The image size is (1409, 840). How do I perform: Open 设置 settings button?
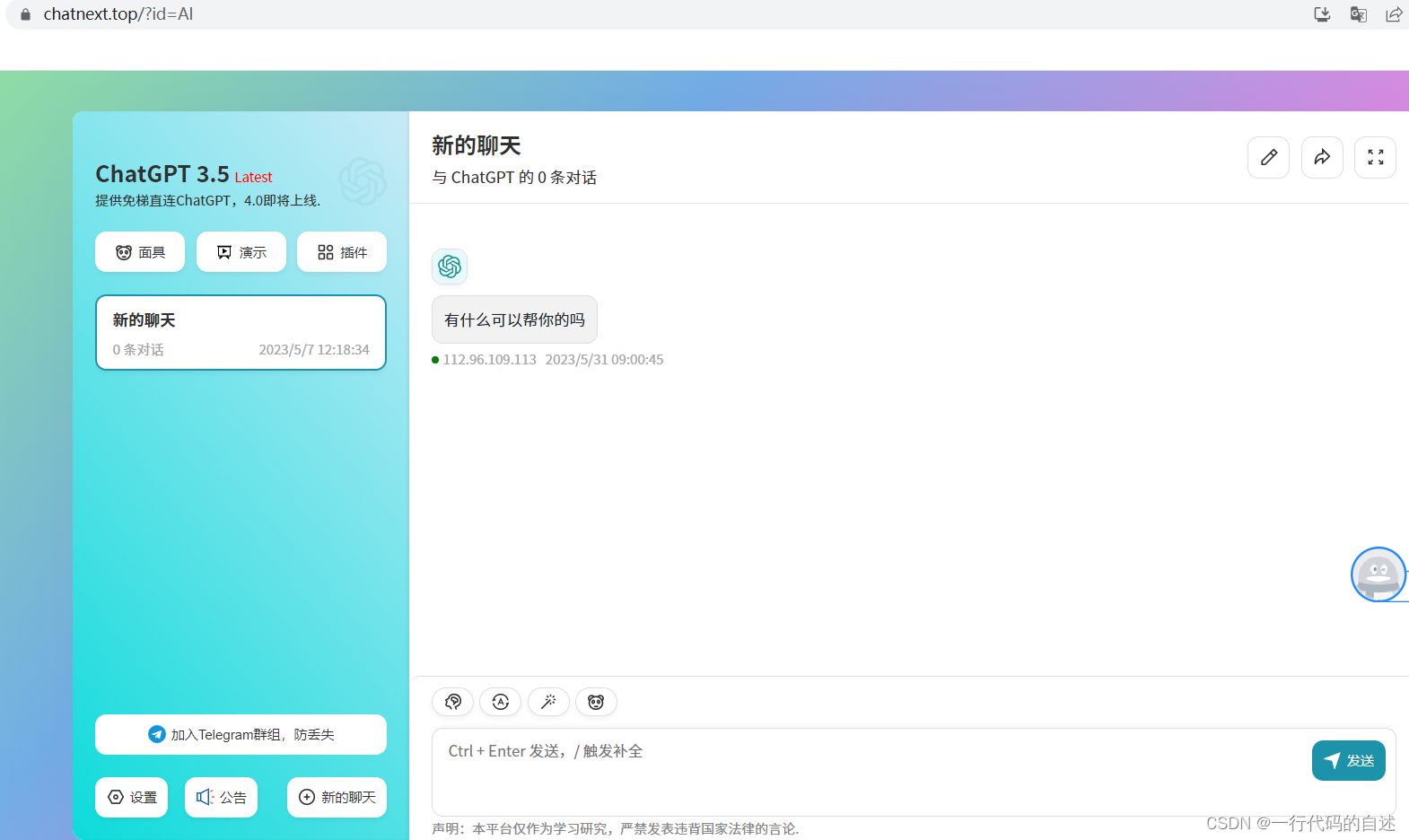pos(132,797)
